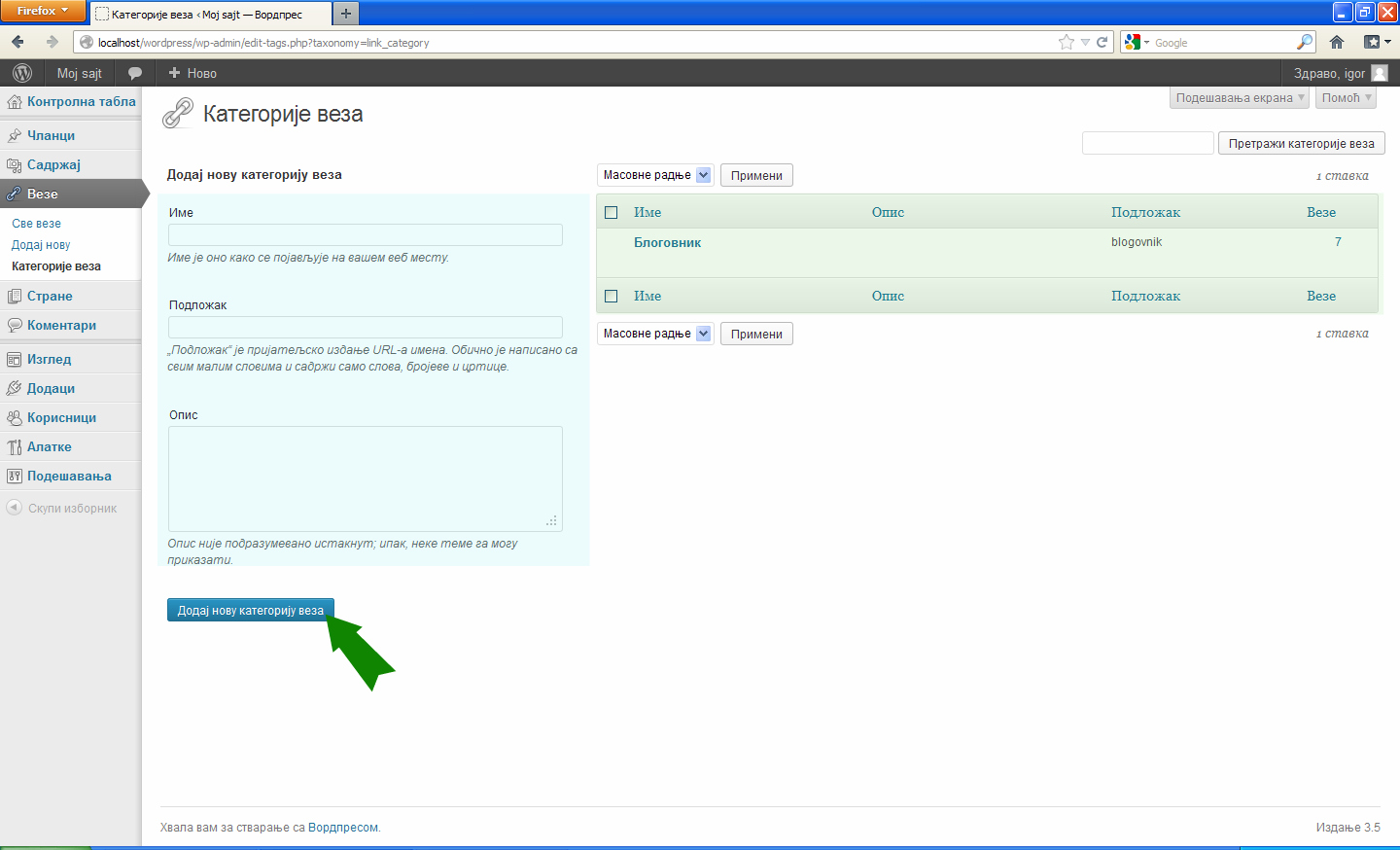The height and width of the screenshot is (850, 1400).
Task: Click top Примени button
Action: 756,175
